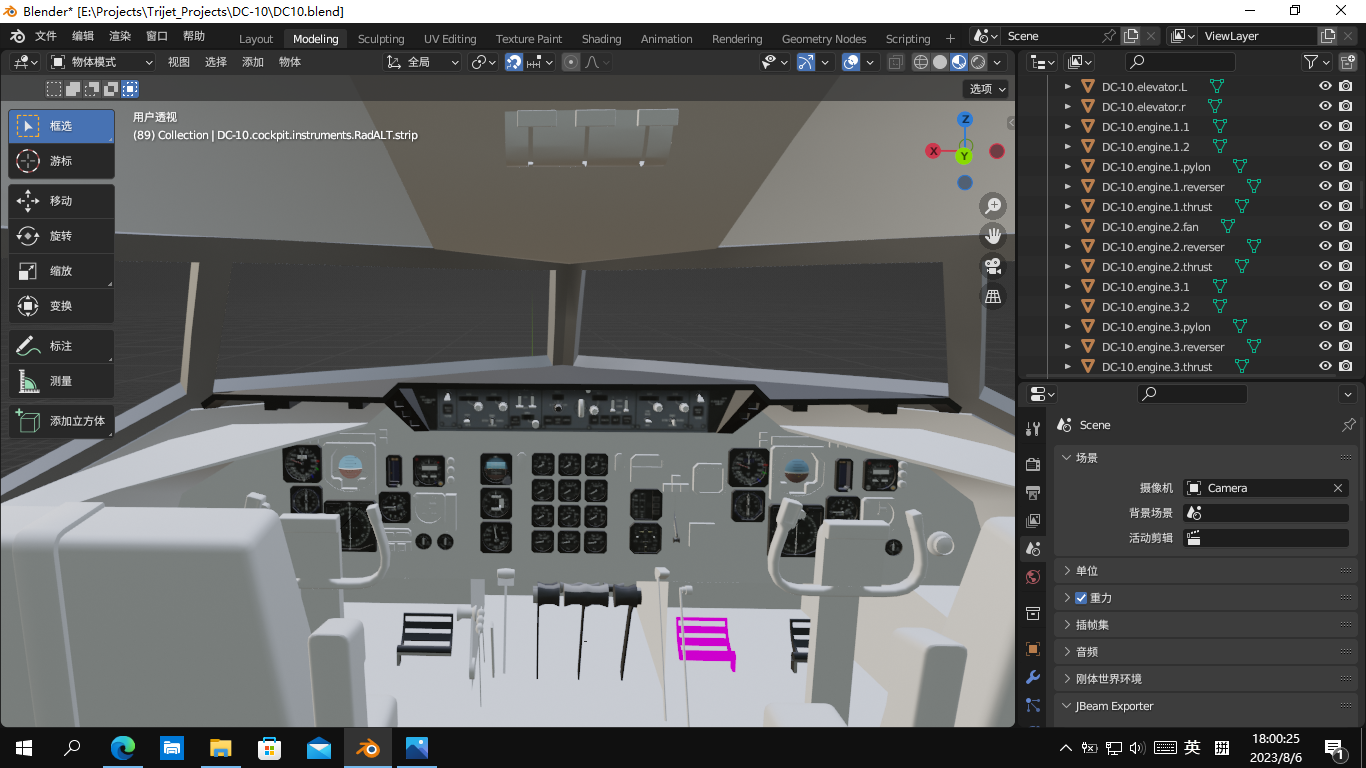Open the Object properties orange square icon
The image size is (1366, 768).
click(1033, 649)
